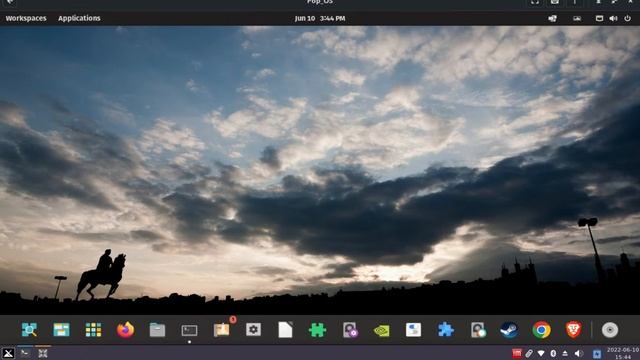Click the blue tray icon left of bottom clock
The image size is (640, 360).
[597, 353]
